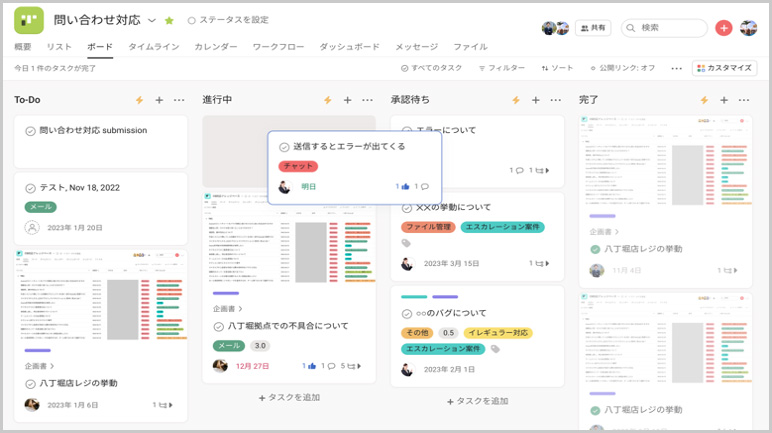Click the red plus create button

point(724,28)
